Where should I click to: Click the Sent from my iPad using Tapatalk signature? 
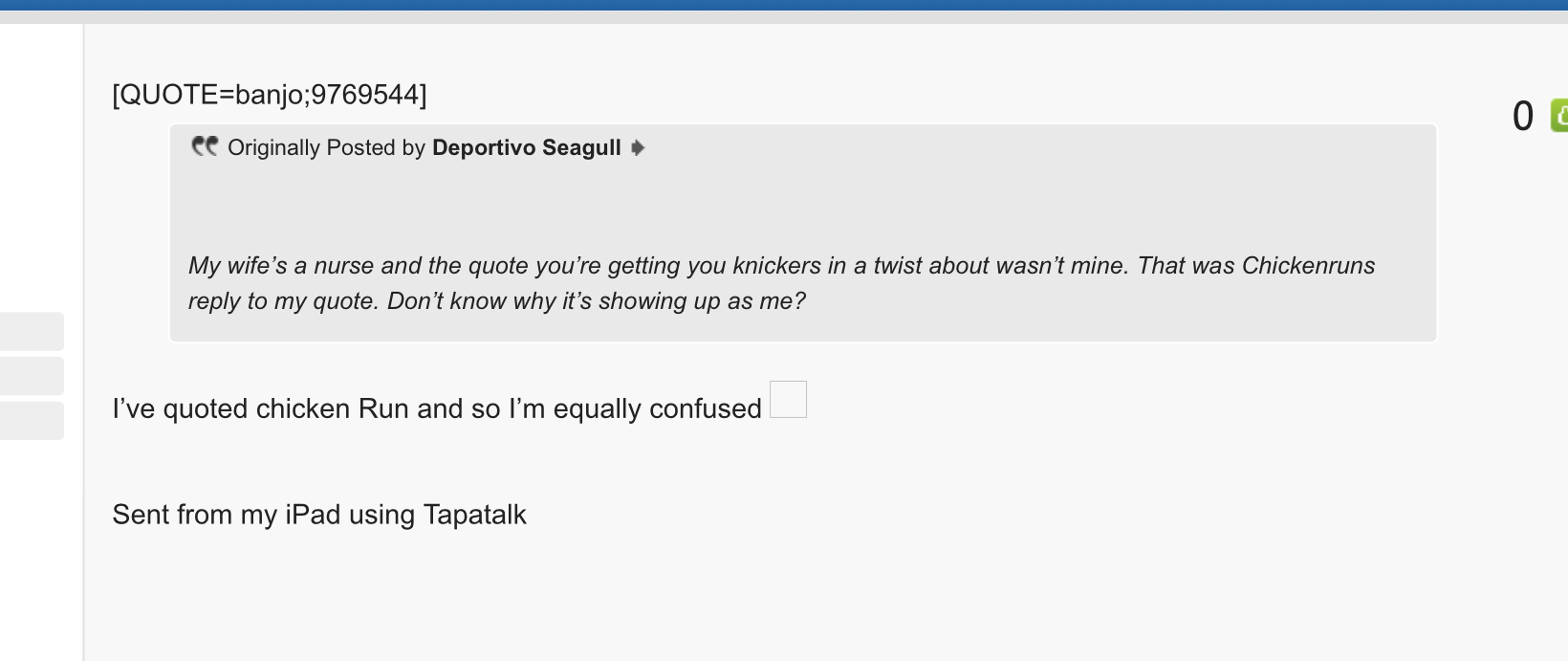[x=319, y=515]
